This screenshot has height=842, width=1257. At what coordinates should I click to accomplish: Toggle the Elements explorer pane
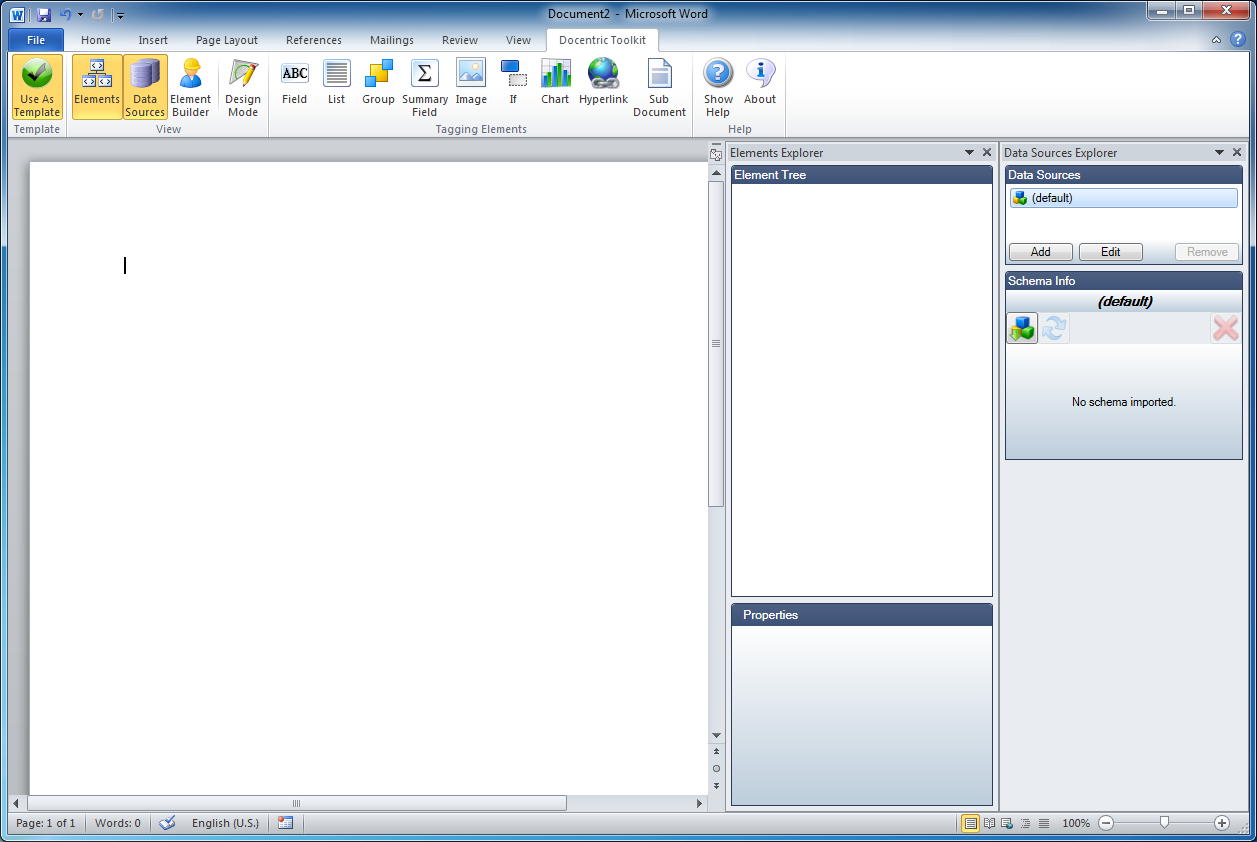[97, 87]
